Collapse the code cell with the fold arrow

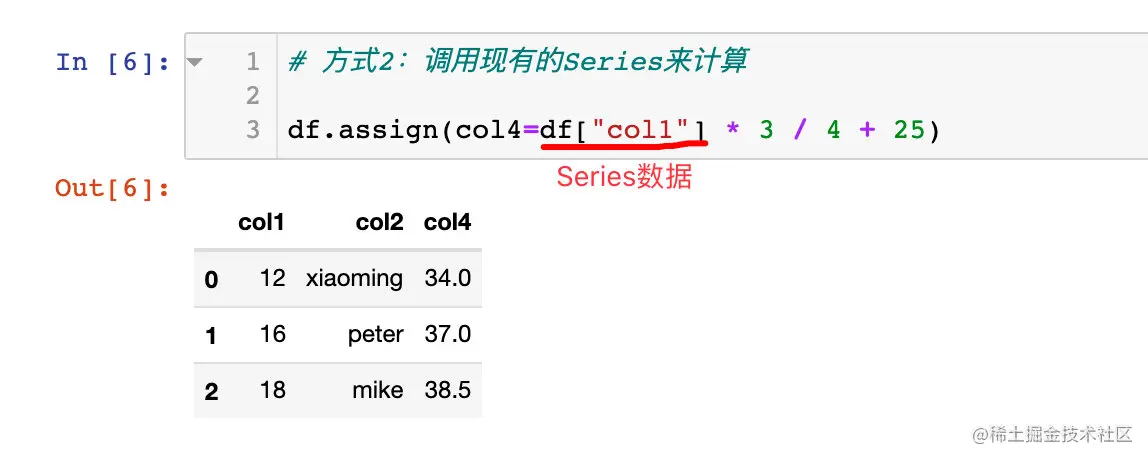pyautogui.click(x=194, y=62)
